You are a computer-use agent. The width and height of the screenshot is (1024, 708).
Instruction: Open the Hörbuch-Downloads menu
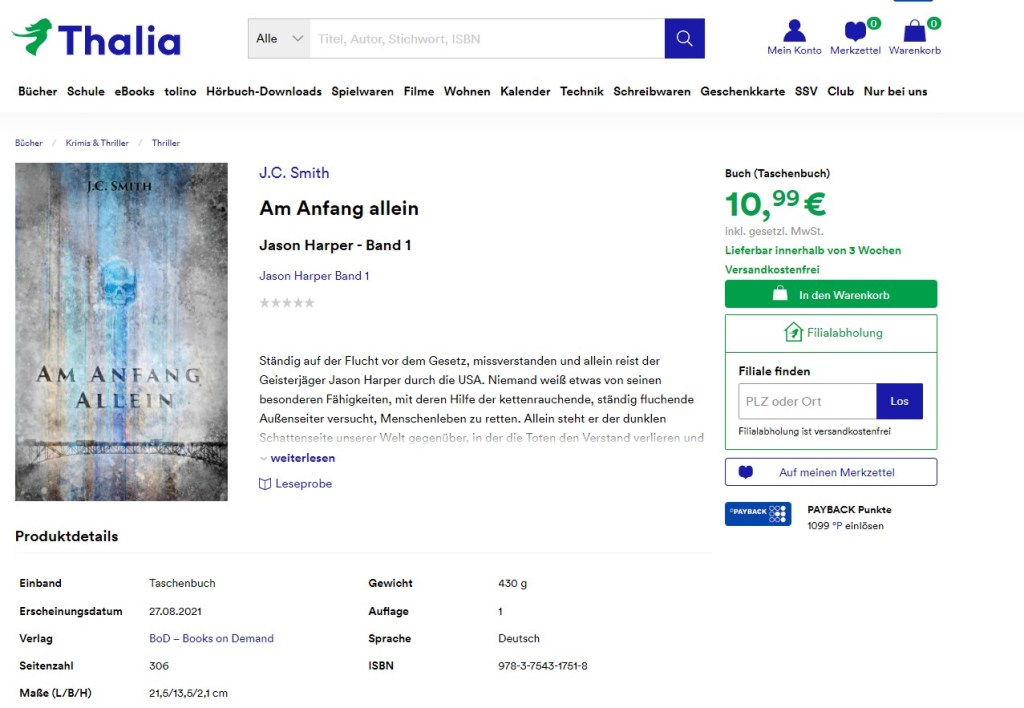264,91
